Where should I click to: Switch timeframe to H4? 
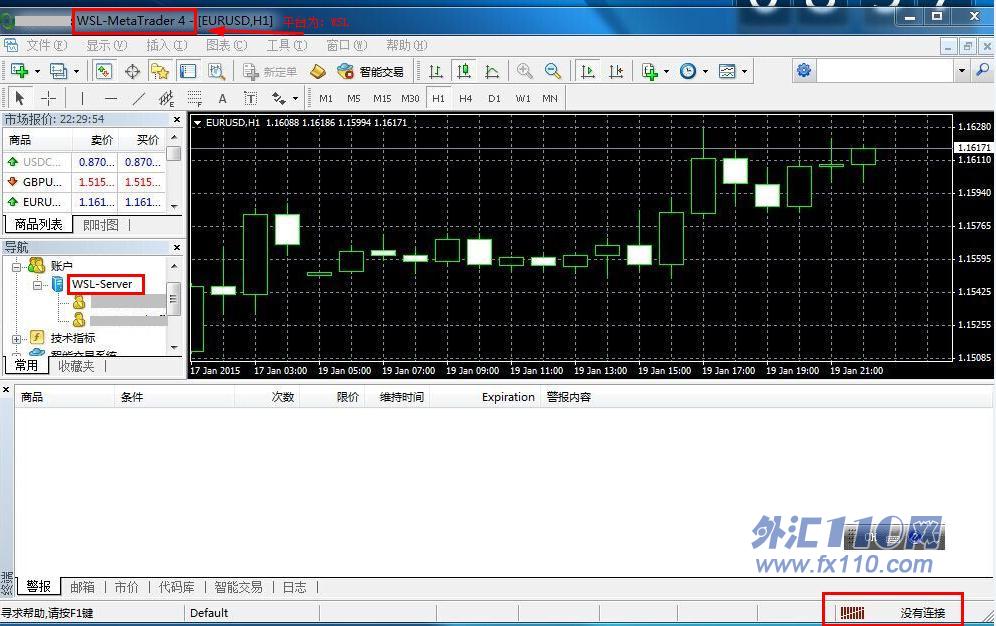[466, 98]
